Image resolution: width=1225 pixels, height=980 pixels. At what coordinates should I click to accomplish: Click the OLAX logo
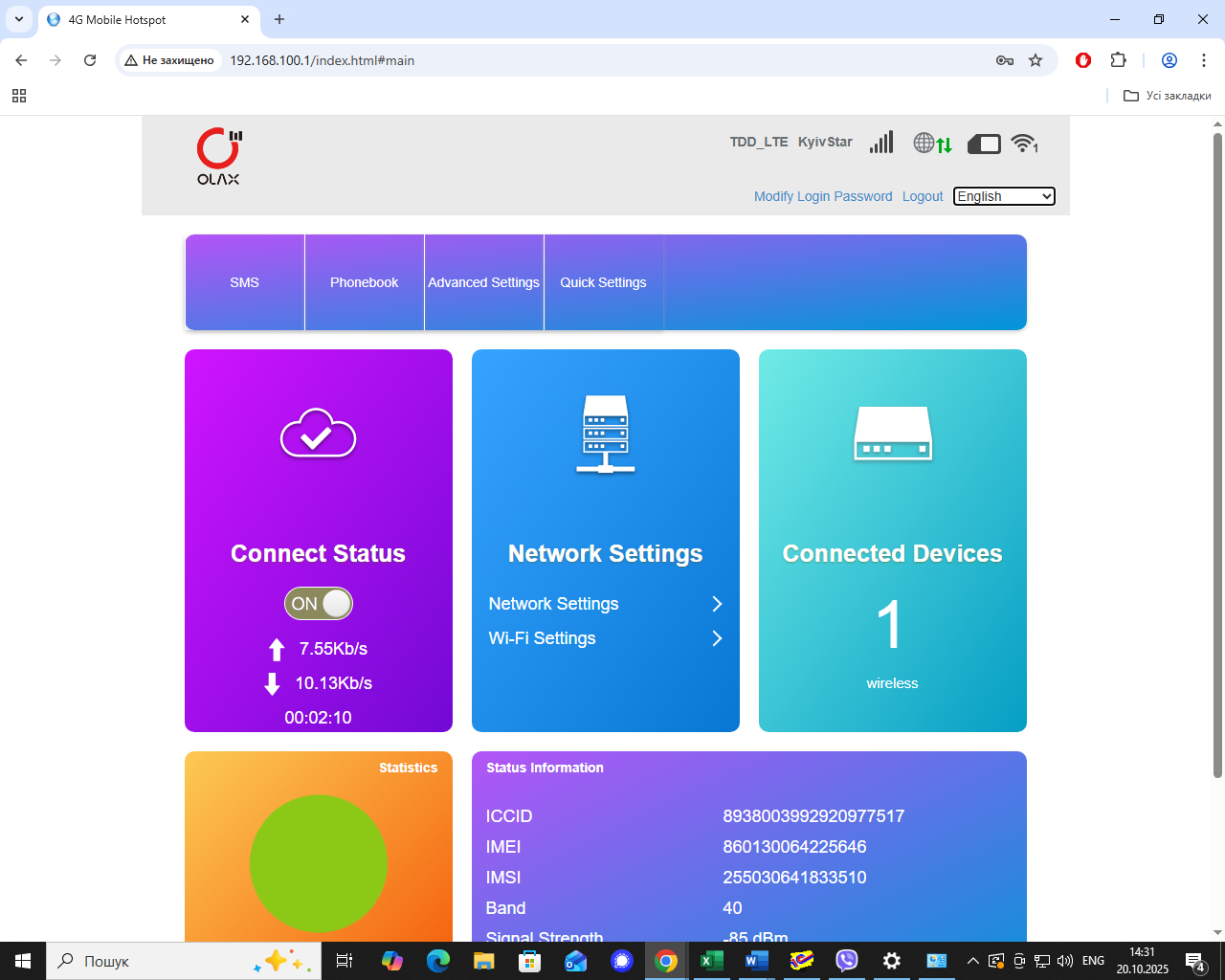(x=217, y=156)
